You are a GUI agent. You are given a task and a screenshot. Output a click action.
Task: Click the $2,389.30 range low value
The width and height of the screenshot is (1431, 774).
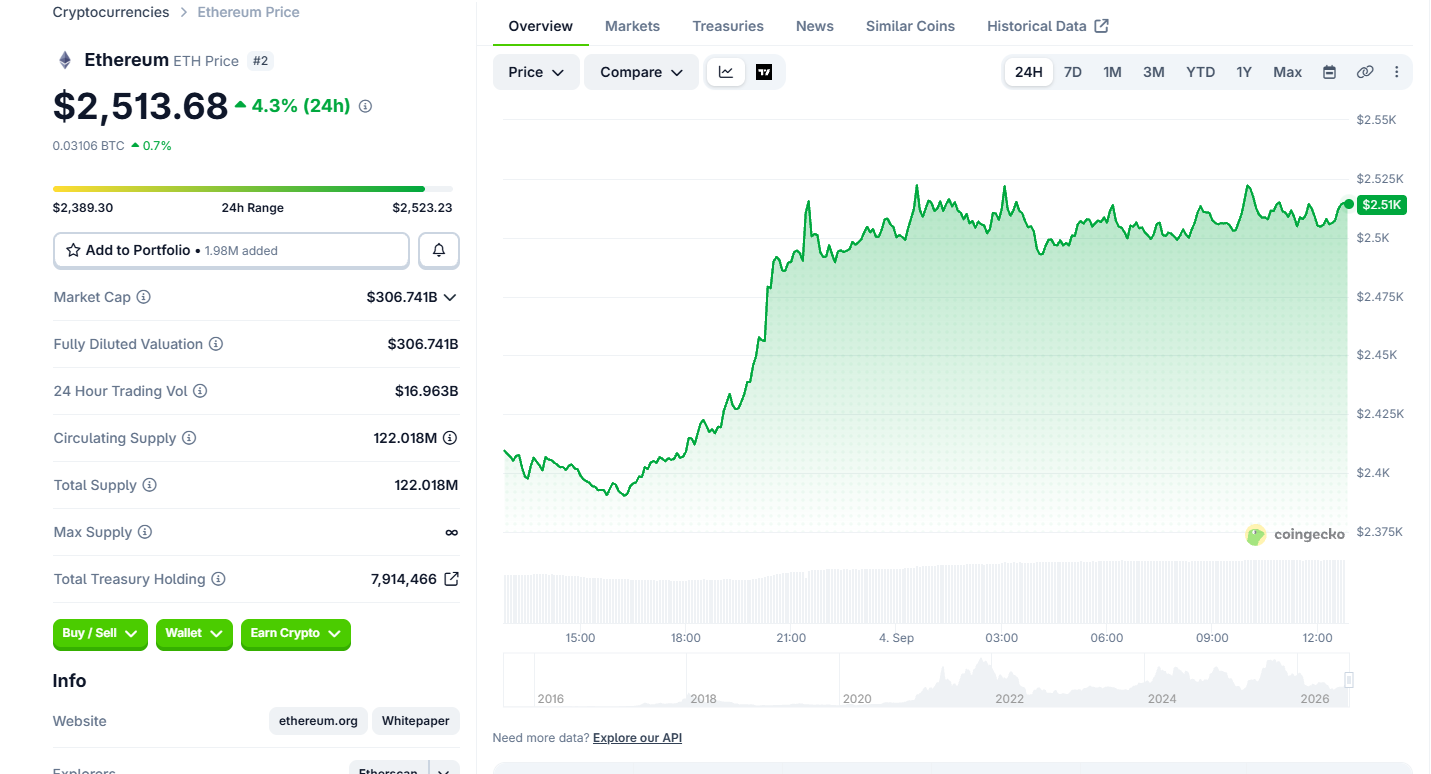pyautogui.click(x=83, y=208)
